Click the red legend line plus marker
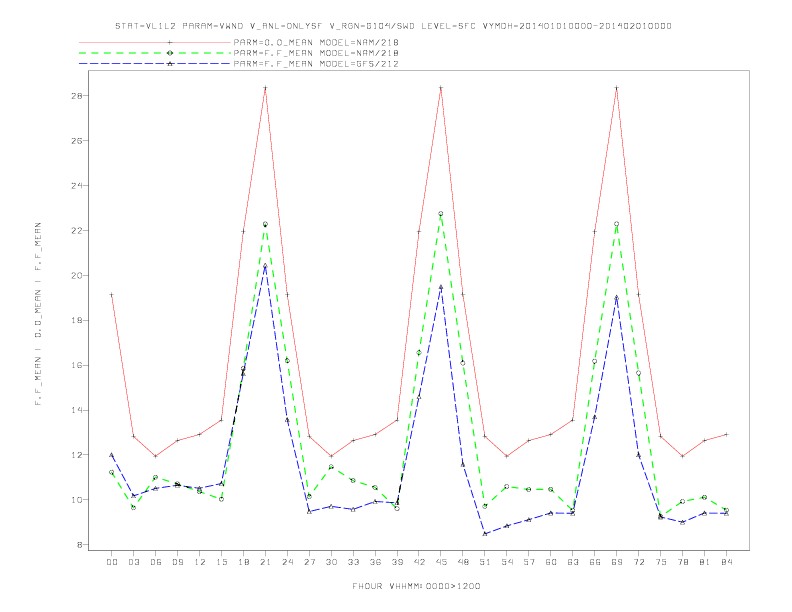Screen dimensions: 792x612 click(170, 42)
